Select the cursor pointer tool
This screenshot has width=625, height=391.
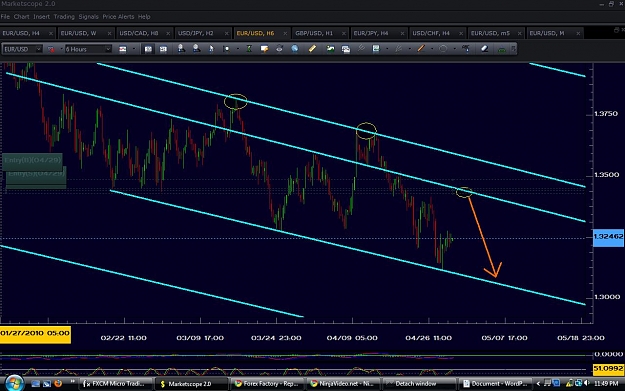pos(211,49)
